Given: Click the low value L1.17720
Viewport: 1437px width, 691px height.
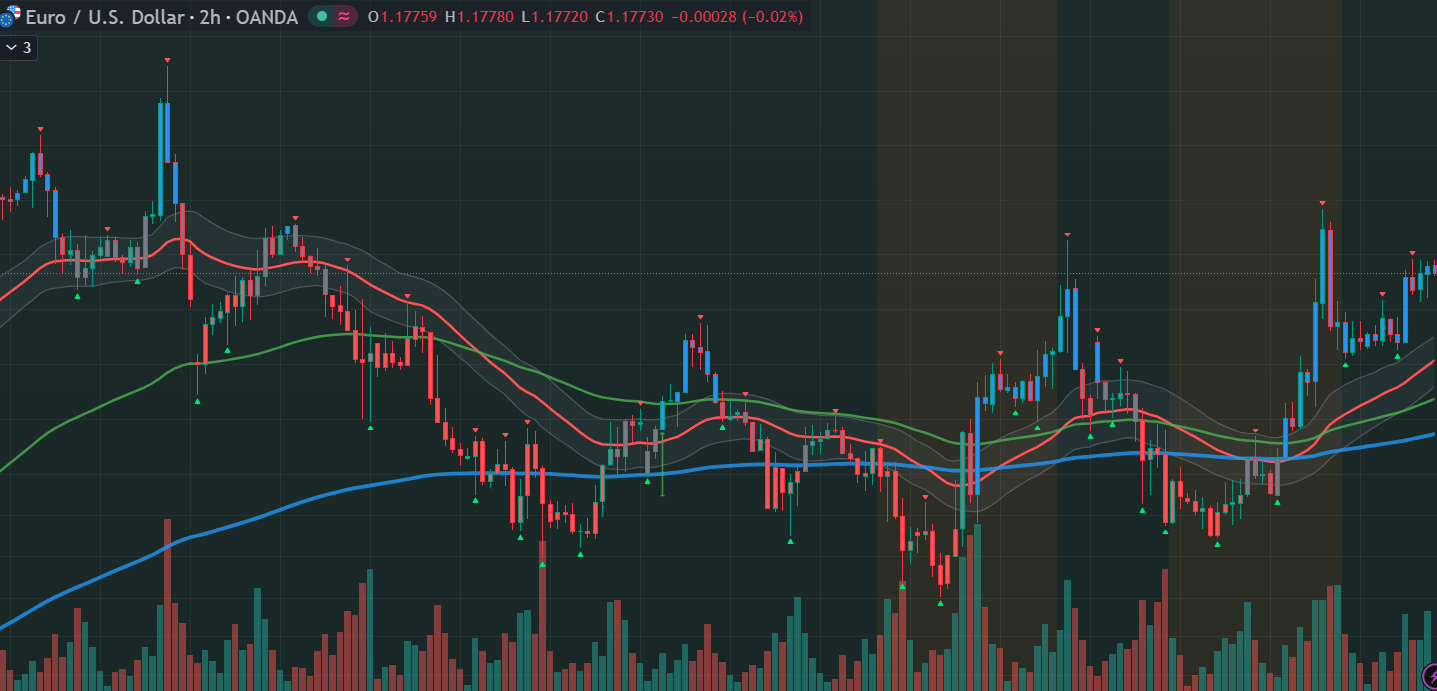Looking at the screenshot, I should coord(554,17).
